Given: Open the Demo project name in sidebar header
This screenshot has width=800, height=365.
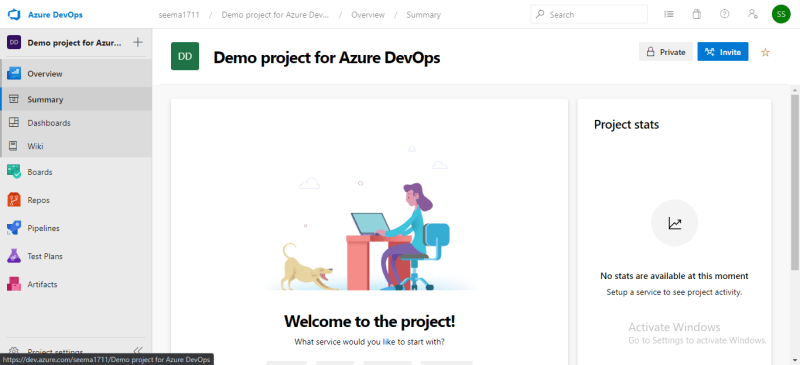Looking at the screenshot, I should (x=74, y=43).
